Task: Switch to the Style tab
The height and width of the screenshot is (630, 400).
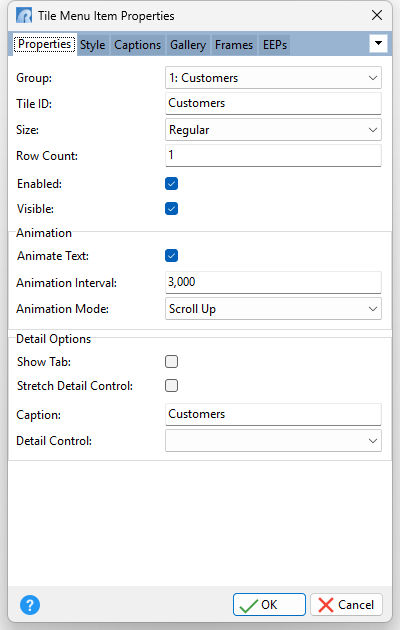Action: pos(92,45)
